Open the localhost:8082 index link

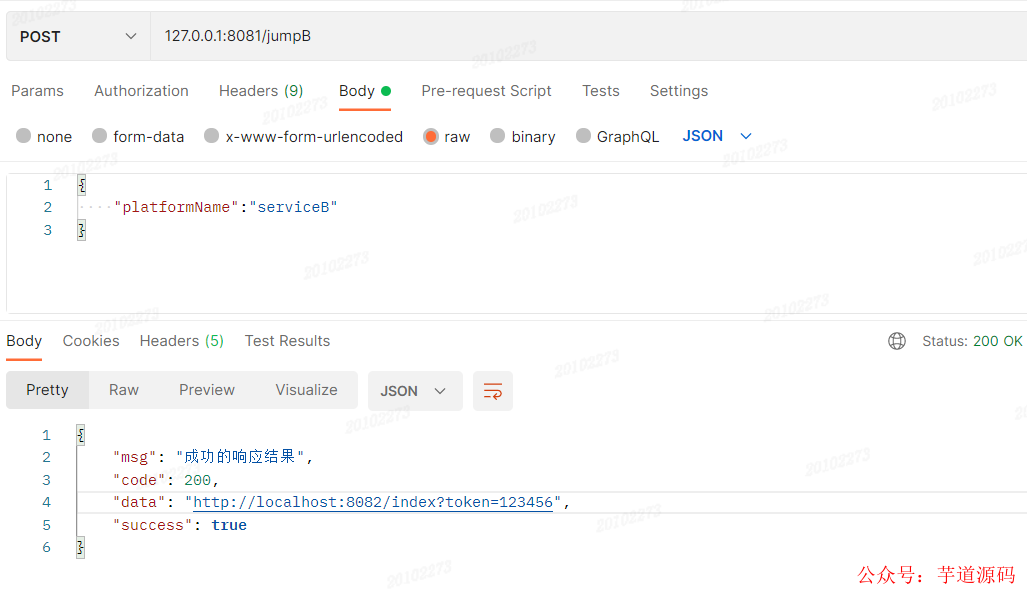(374, 502)
